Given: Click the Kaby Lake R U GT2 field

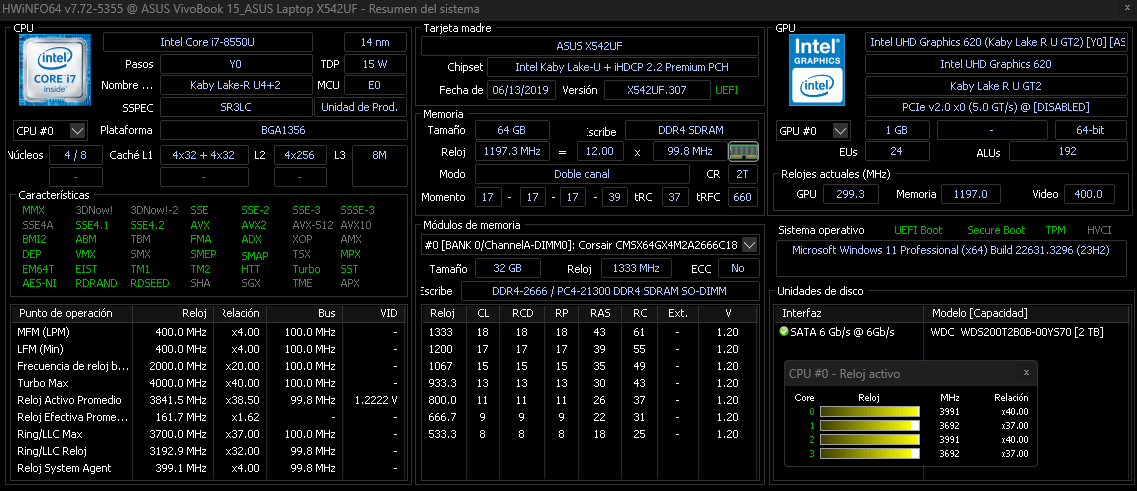Looking at the screenshot, I should pos(995,86).
